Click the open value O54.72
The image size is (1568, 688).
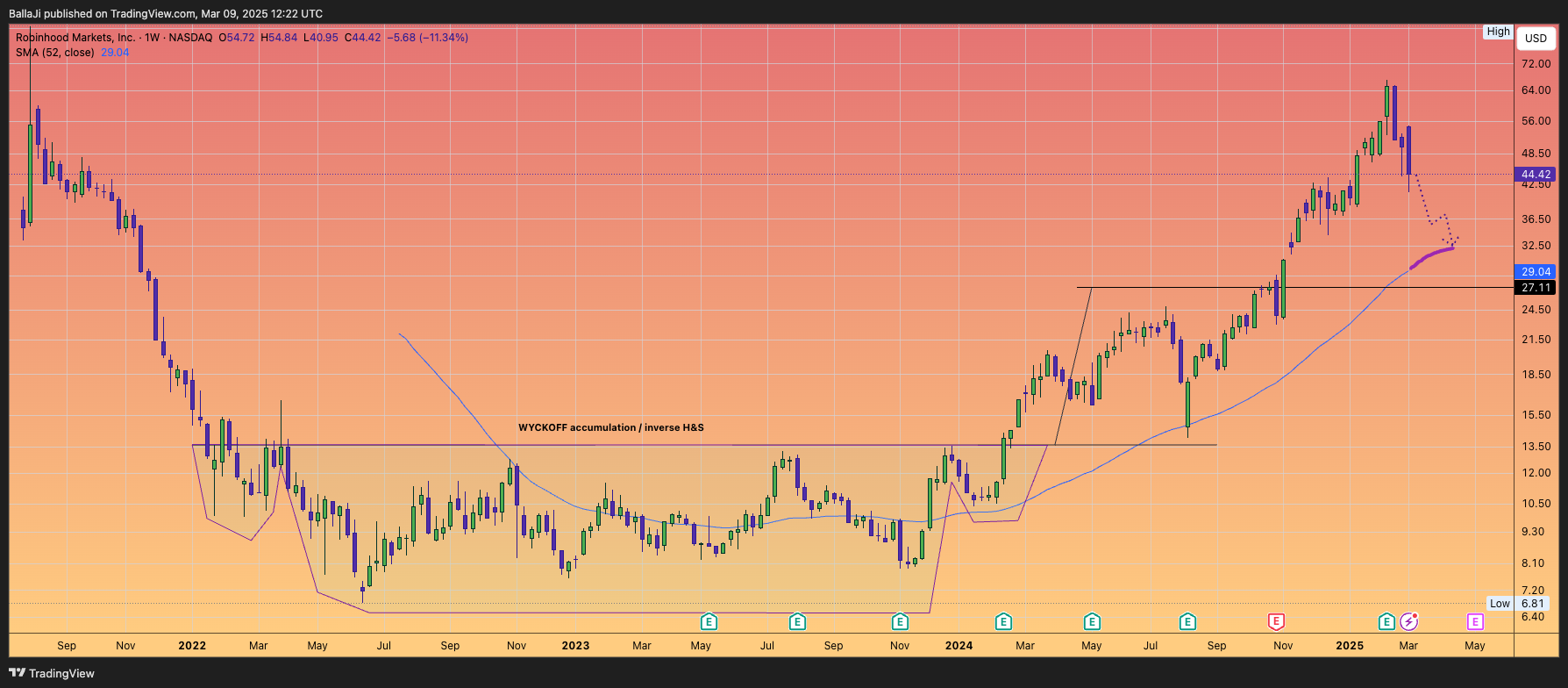236,38
